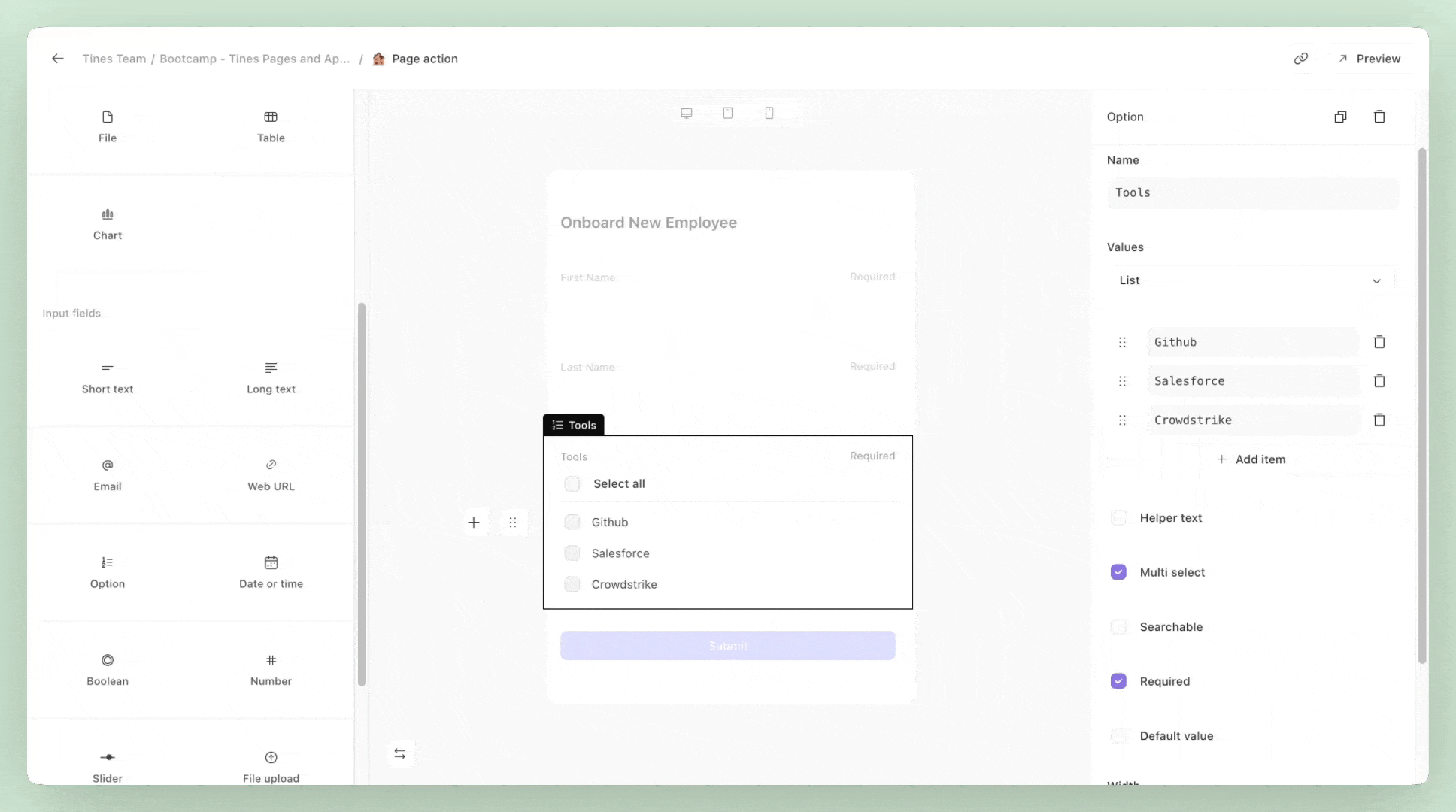Image resolution: width=1456 pixels, height=812 pixels.
Task: Add a Chart element
Action: click(x=108, y=224)
